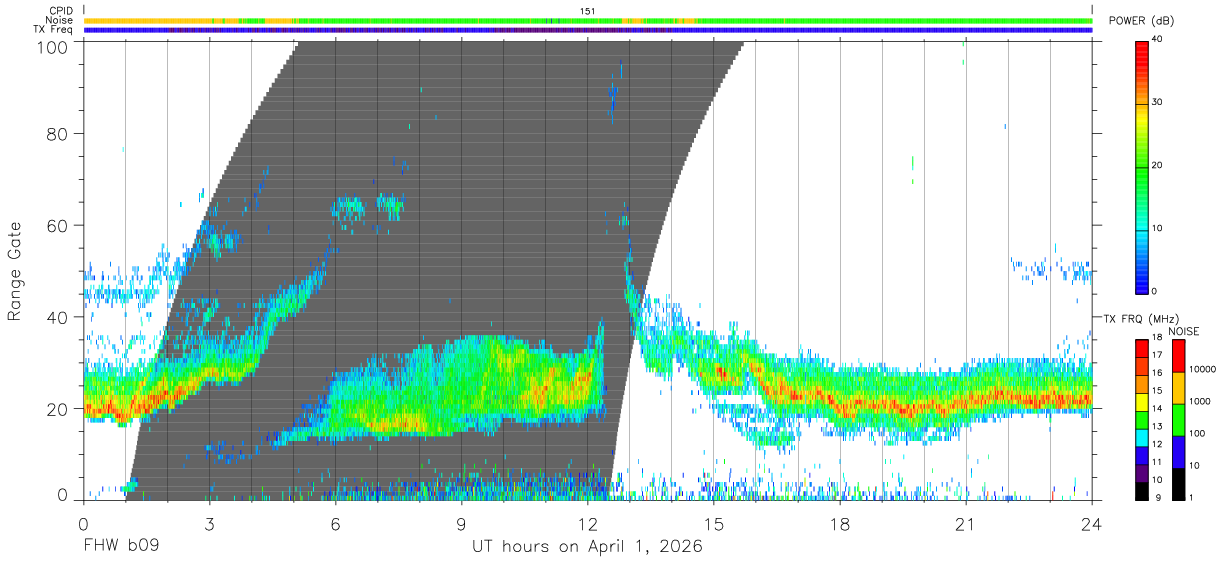Click the cyan 12–13 MHz swatch in TX FRQ legend

pos(1142,438)
